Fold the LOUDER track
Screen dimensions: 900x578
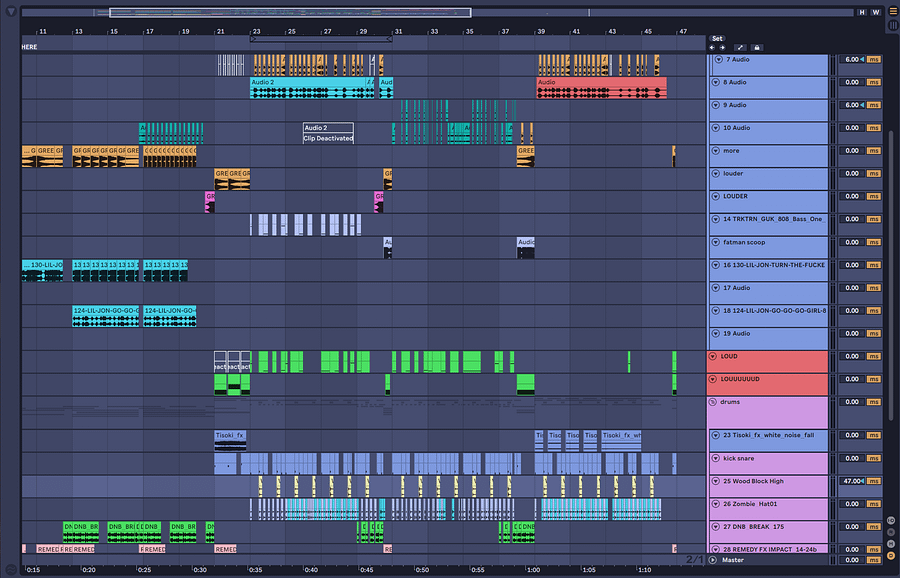[716, 196]
